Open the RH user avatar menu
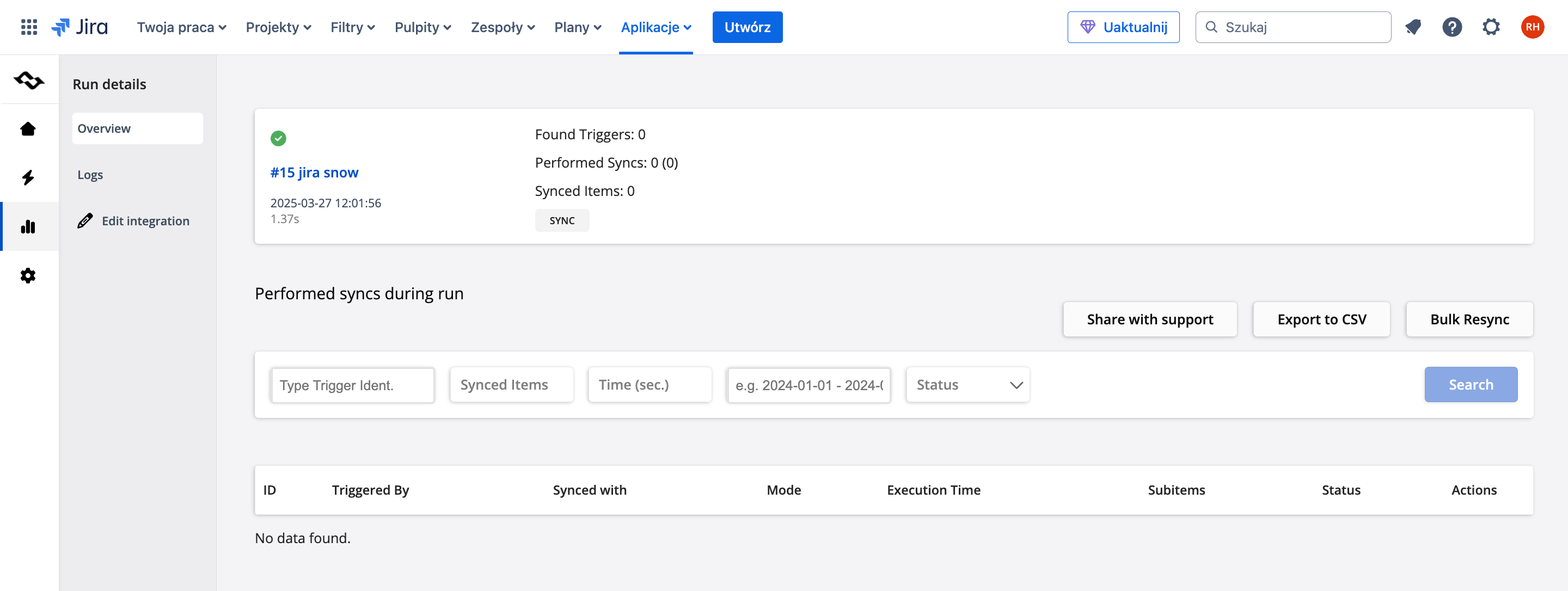This screenshot has height=591, width=1568. coord(1532,27)
